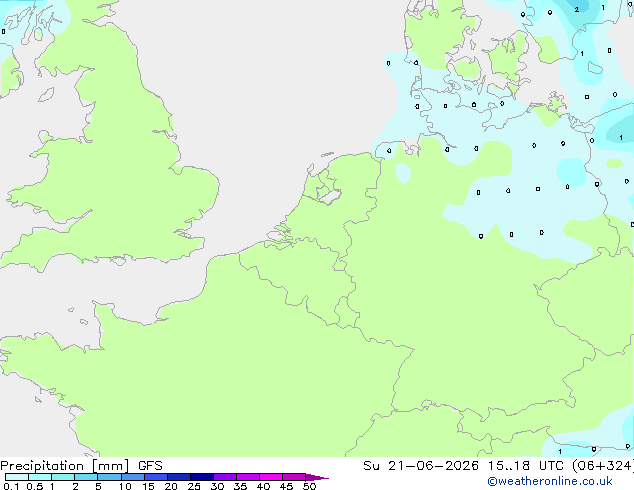
Task: Click the legend value label '25'
Action: point(194,486)
